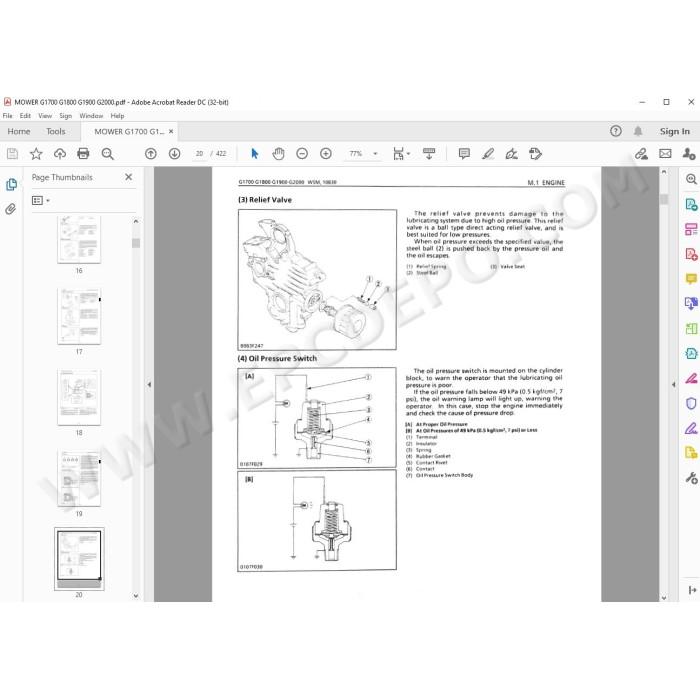Screen dimensions: 700x700
Task: Click the share with others person icon
Action: click(x=689, y=154)
